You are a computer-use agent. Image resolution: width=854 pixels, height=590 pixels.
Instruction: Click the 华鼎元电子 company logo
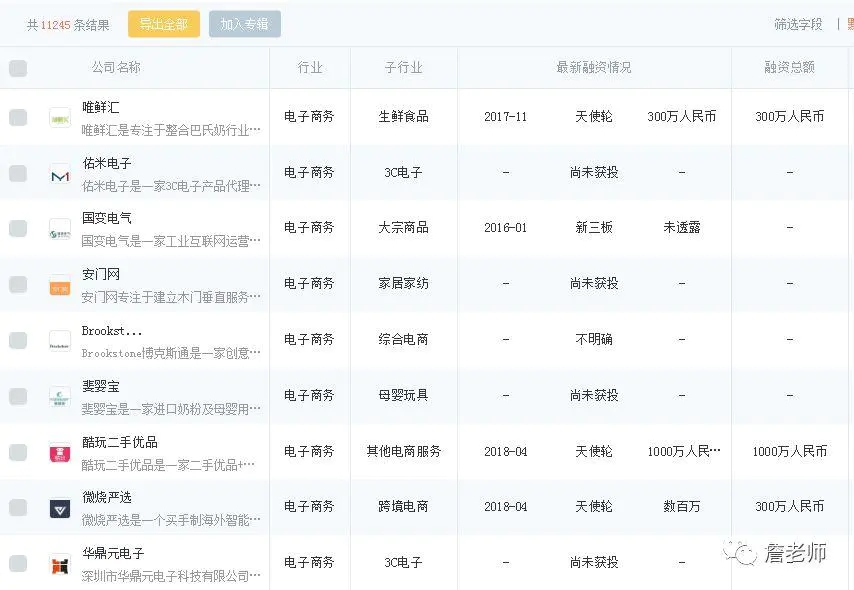[60, 565]
